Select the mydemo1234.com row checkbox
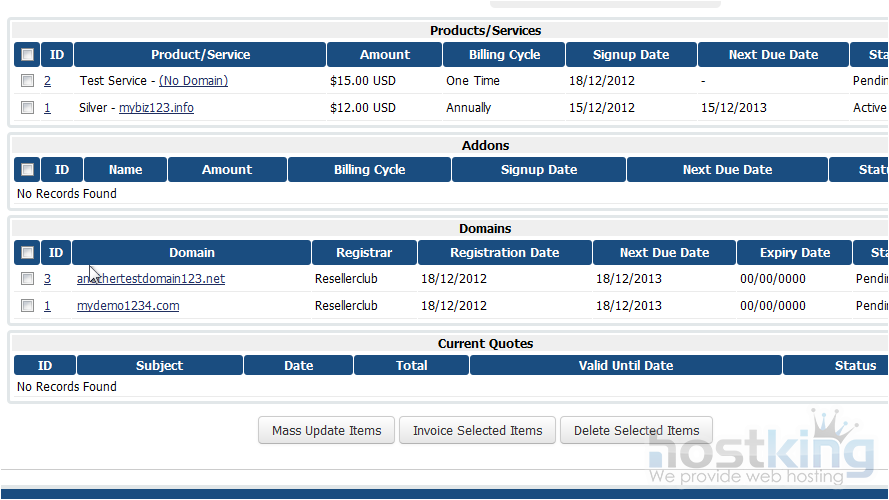The image size is (889, 500). [x=27, y=306]
